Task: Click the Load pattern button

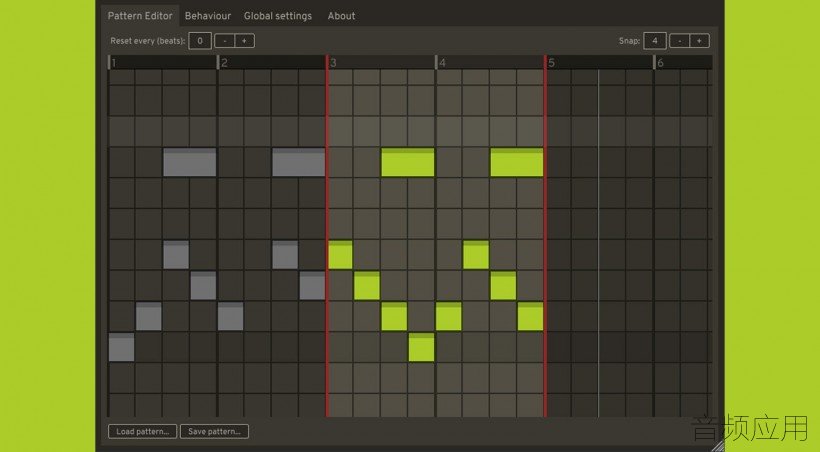Action: pyautogui.click(x=142, y=432)
